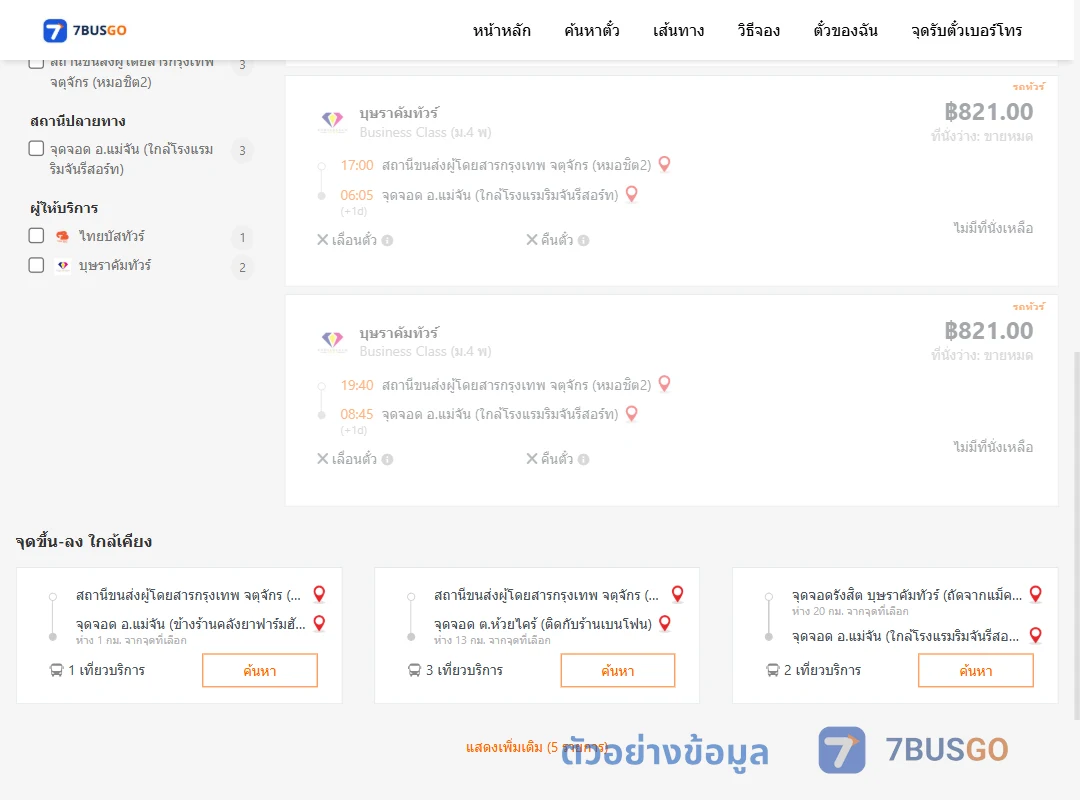This screenshot has width=1080, height=800.
Task: Click the จุดขึ้น-ลง ใกล้เคียง section heading
Action: pyautogui.click(x=83, y=542)
